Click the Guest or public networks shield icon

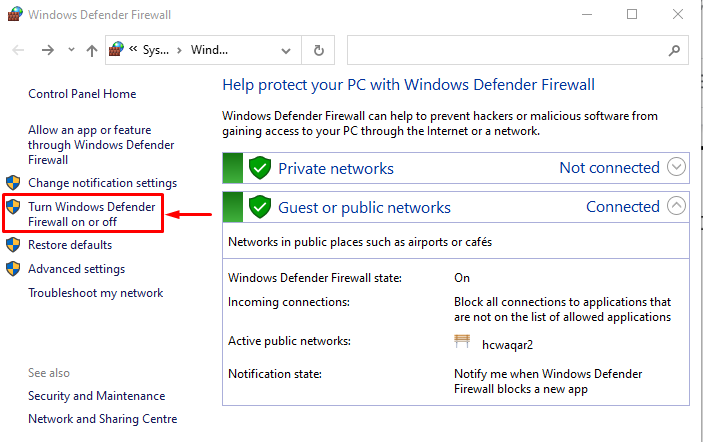click(x=260, y=207)
